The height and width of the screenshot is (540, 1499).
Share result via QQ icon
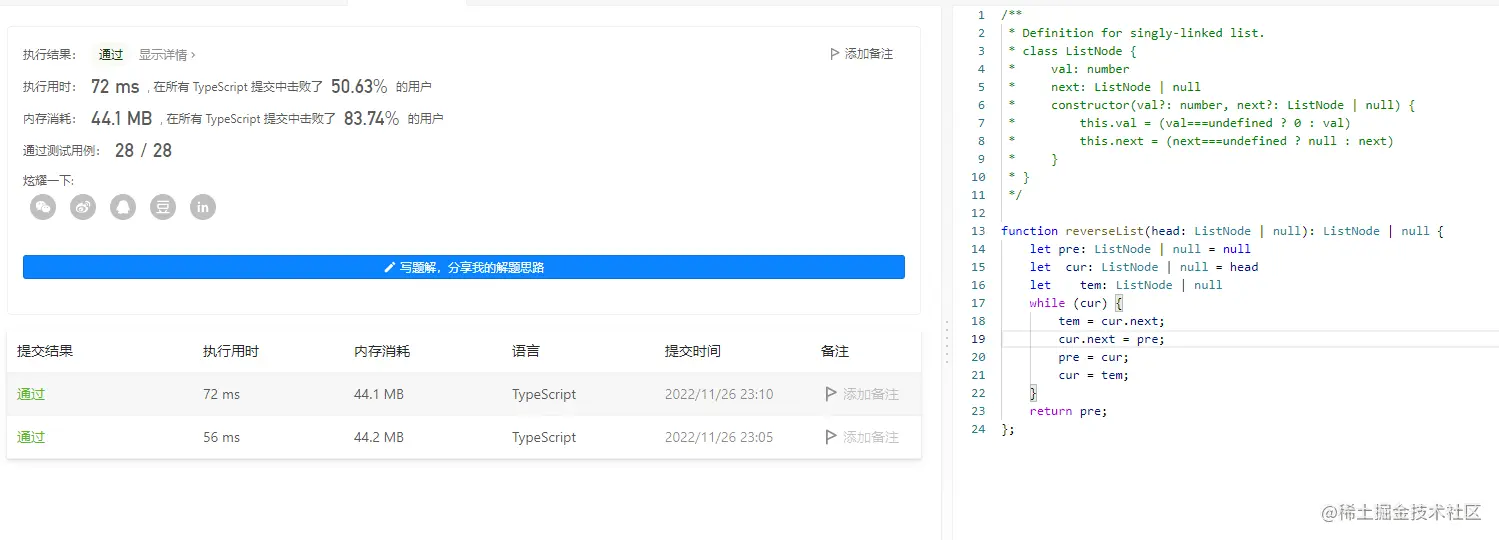pos(123,207)
